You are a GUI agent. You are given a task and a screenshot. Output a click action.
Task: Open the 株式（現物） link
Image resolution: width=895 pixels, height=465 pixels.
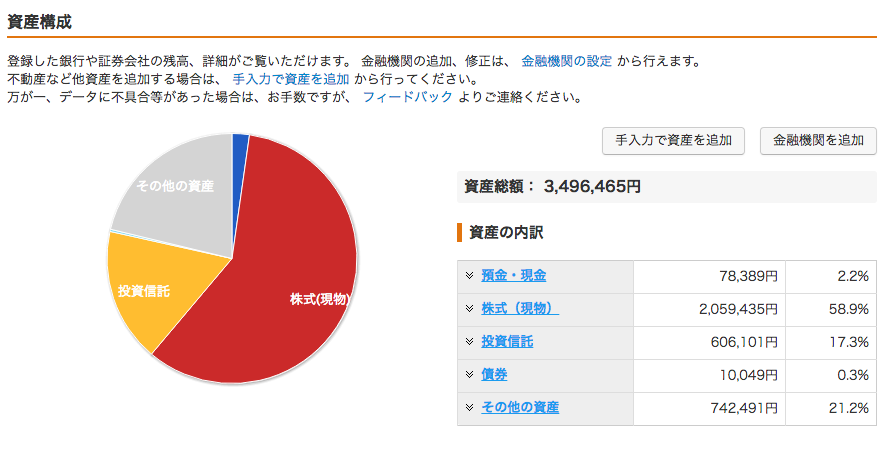coord(520,309)
